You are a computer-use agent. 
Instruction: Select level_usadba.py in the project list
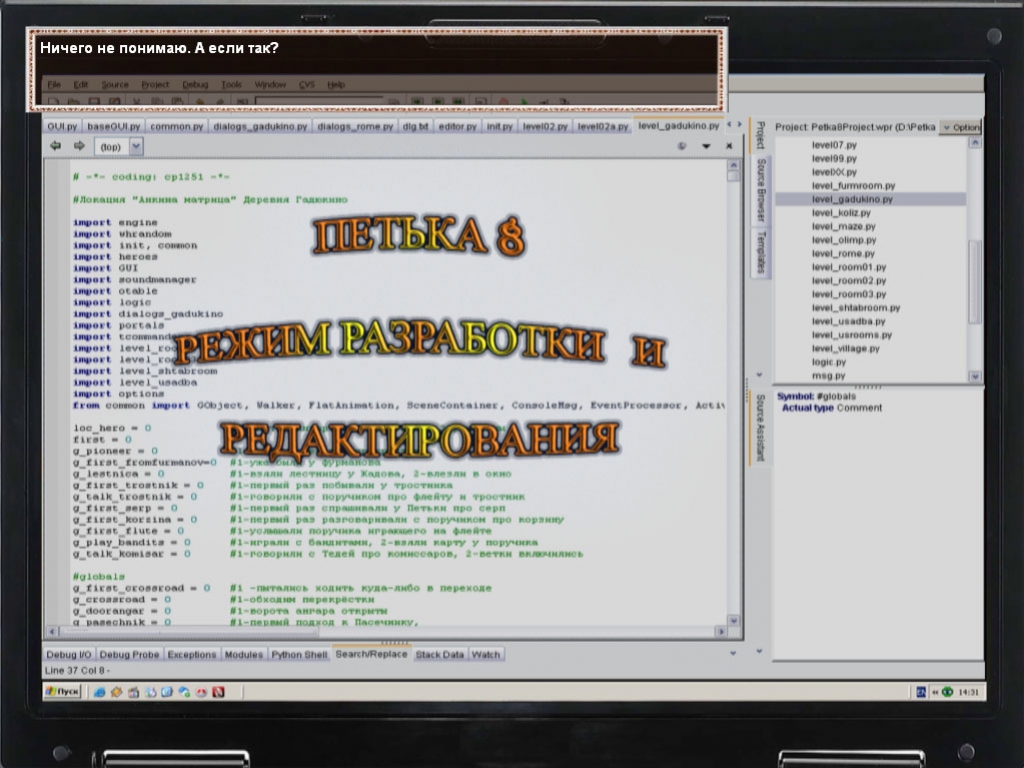pyautogui.click(x=848, y=321)
